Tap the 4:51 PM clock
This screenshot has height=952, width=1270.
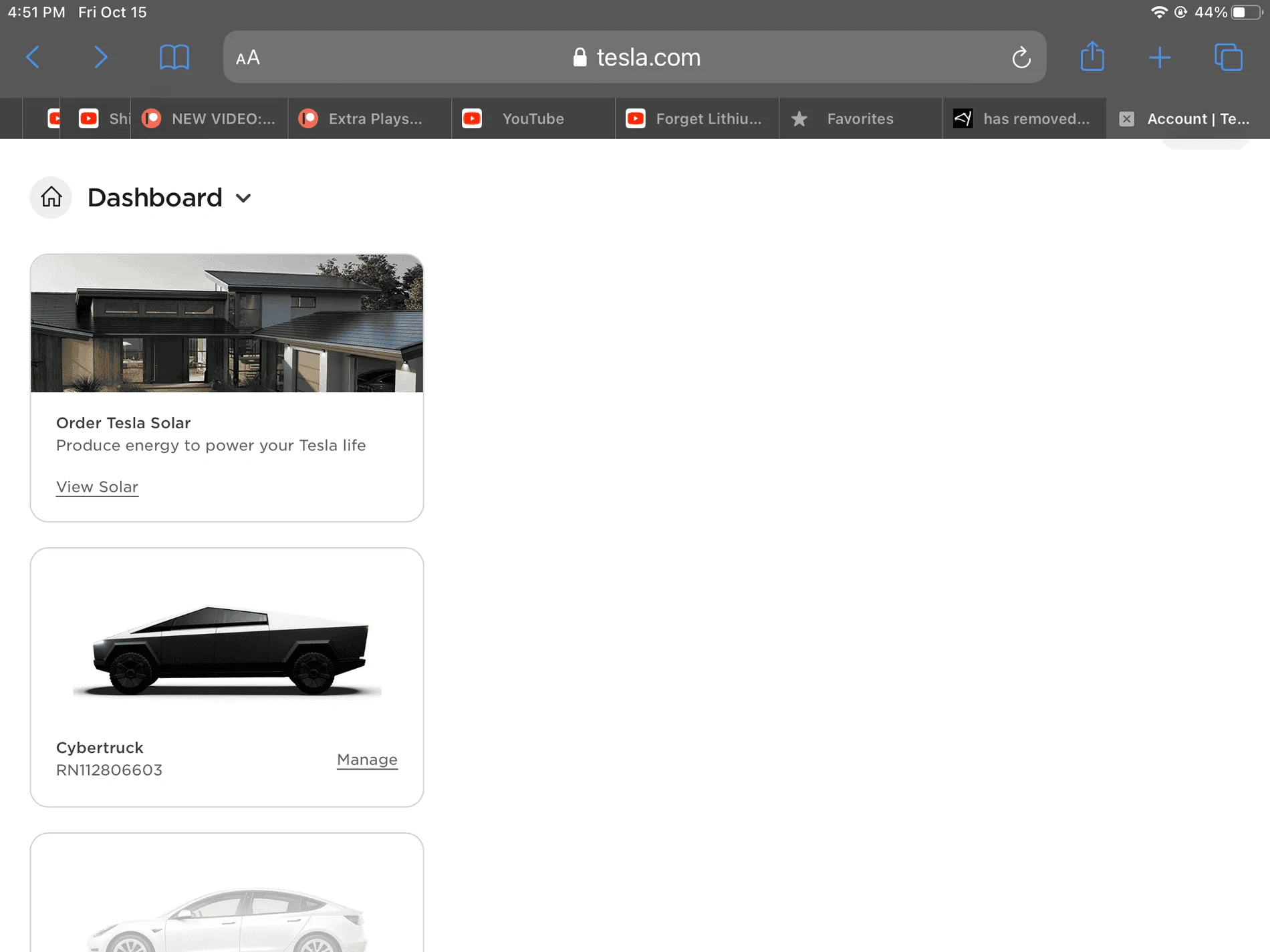pyautogui.click(x=37, y=12)
